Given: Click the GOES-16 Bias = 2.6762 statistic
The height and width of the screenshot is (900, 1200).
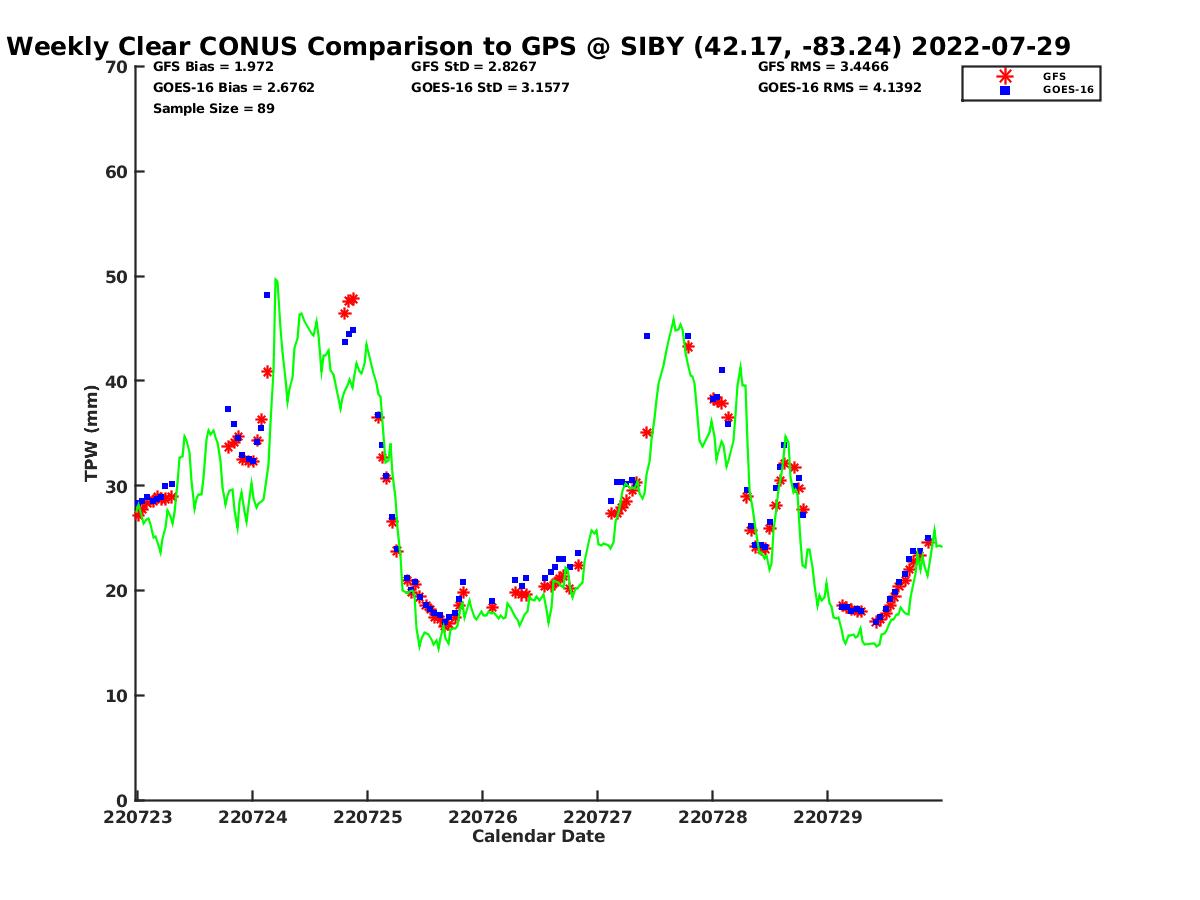Looking at the screenshot, I should (233, 88).
